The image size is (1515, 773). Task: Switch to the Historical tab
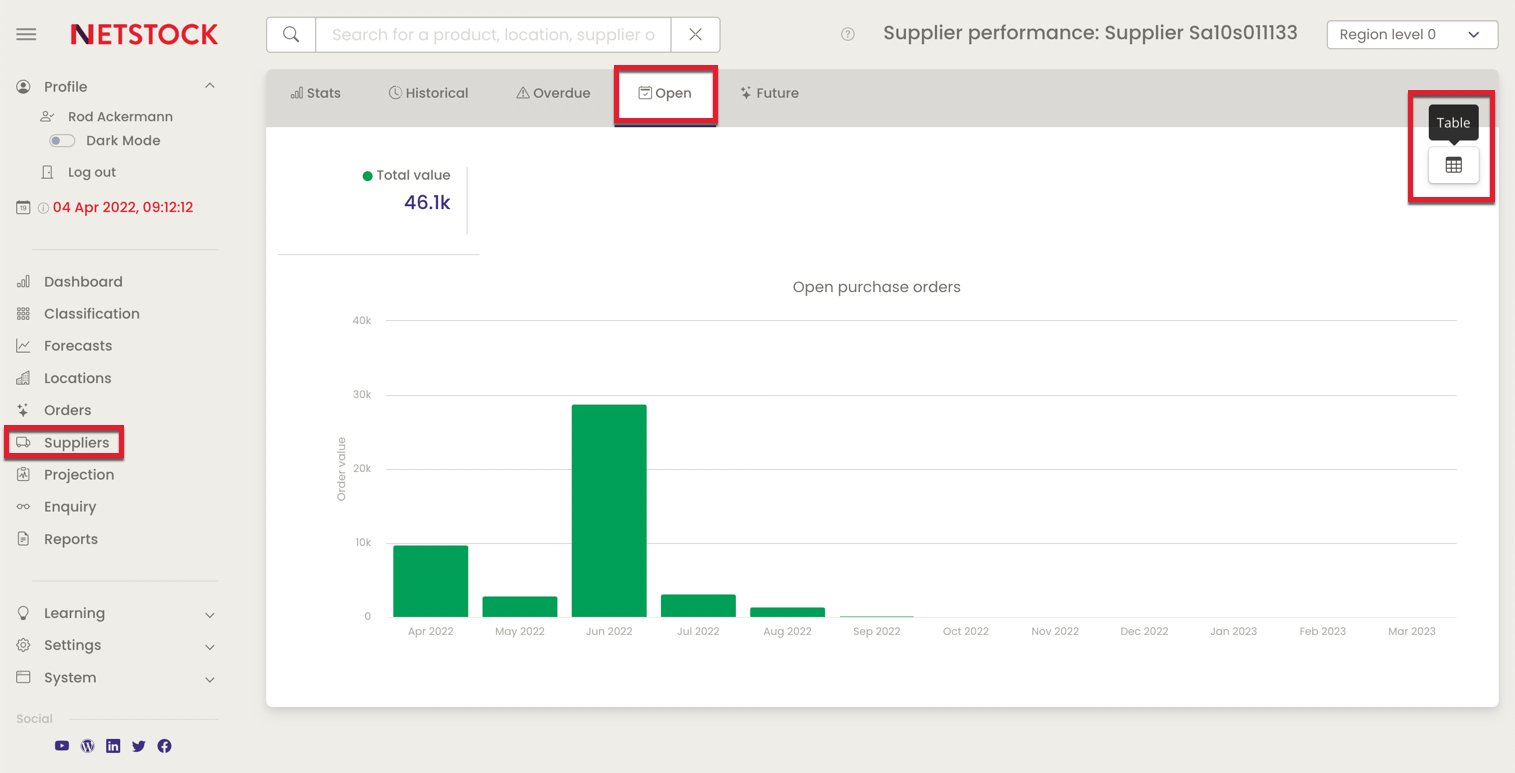point(428,93)
